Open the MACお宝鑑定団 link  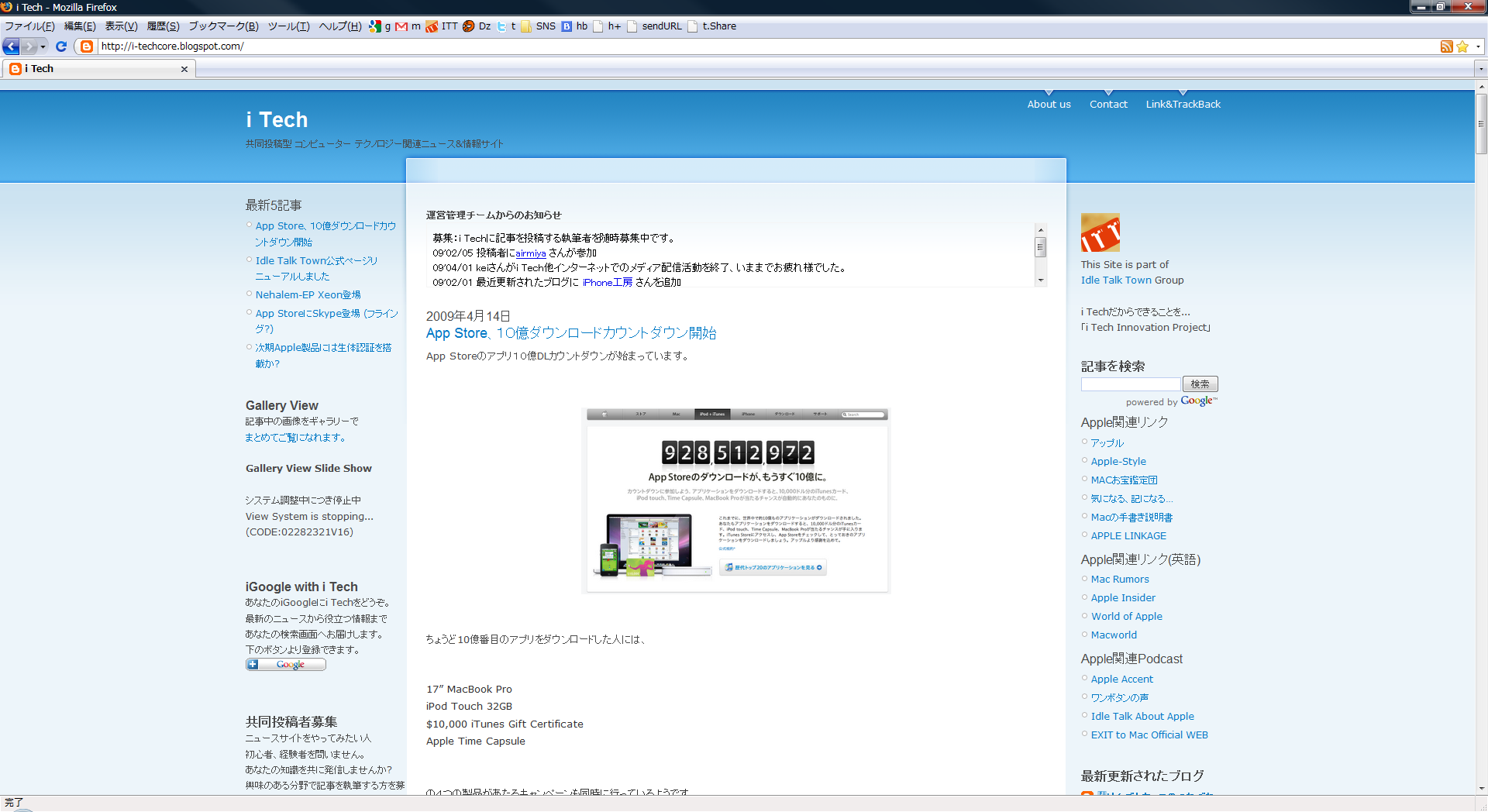coord(1124,480)
